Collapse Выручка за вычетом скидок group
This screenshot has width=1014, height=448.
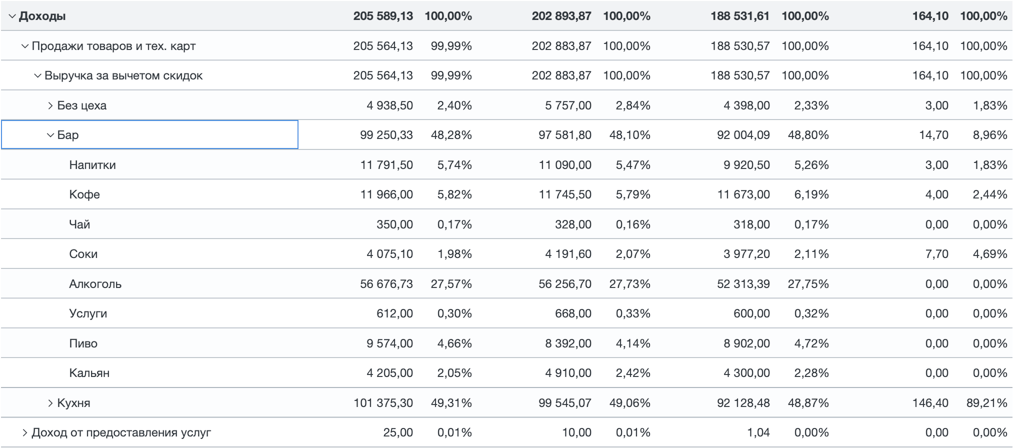click(38, 76)
